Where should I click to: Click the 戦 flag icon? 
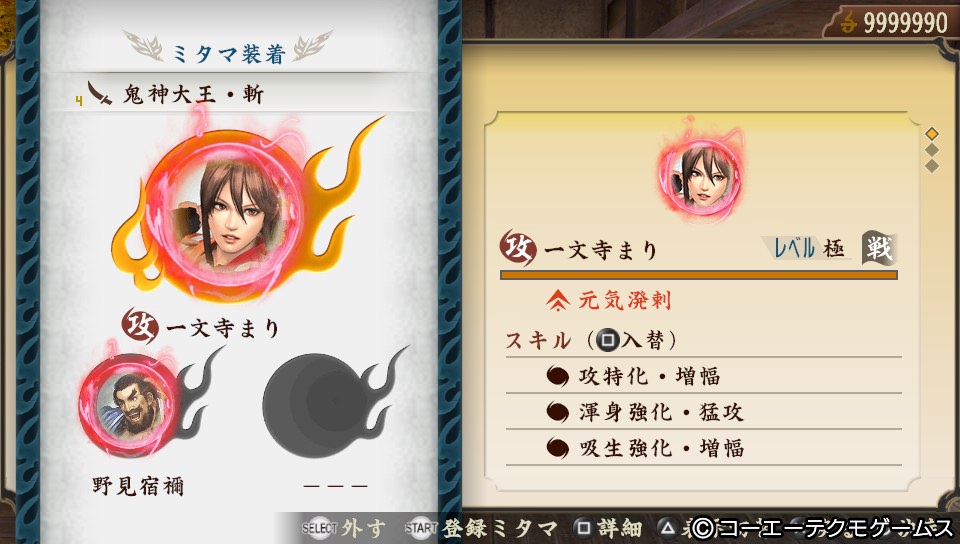tap(879, 248)
